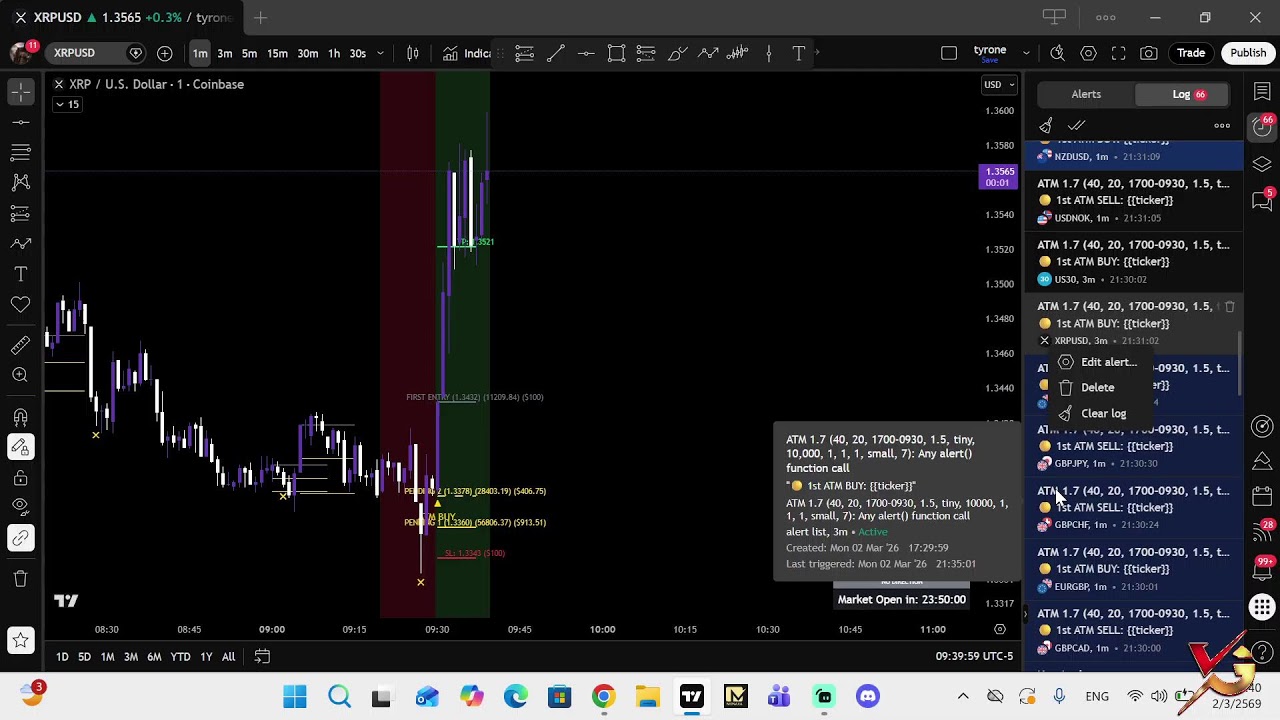Open quick search magnifier icon
Image resolution: width=1280 pixels, height=720 pixels.
coord(1058,53)
